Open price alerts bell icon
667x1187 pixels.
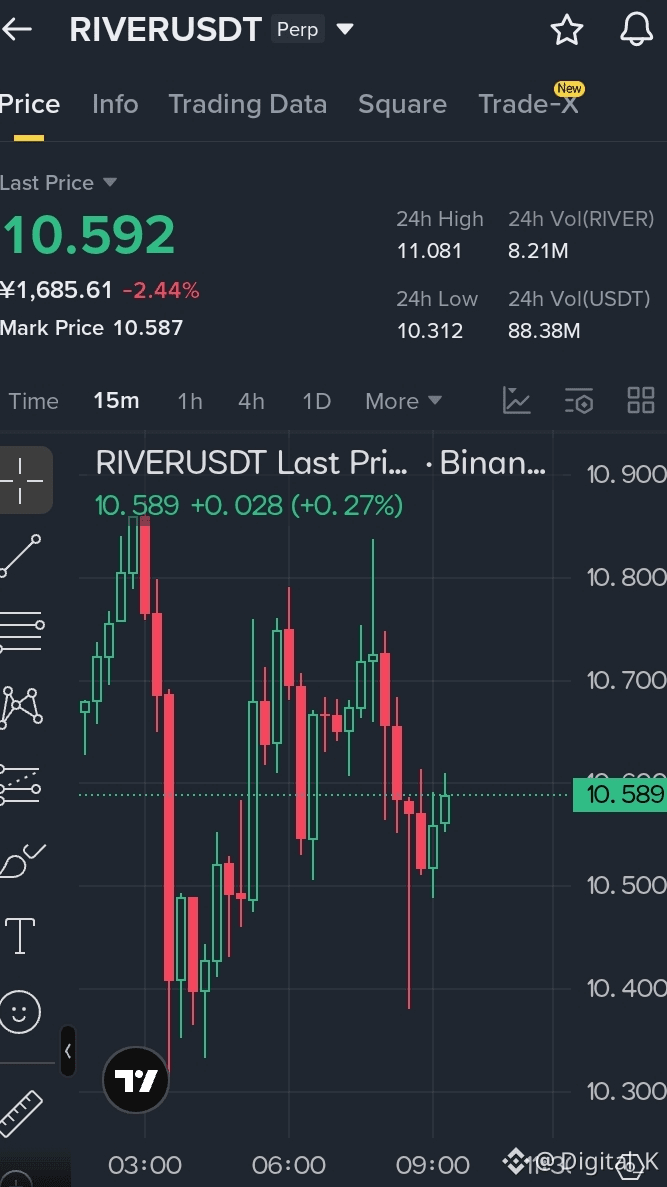coord(636,30)
